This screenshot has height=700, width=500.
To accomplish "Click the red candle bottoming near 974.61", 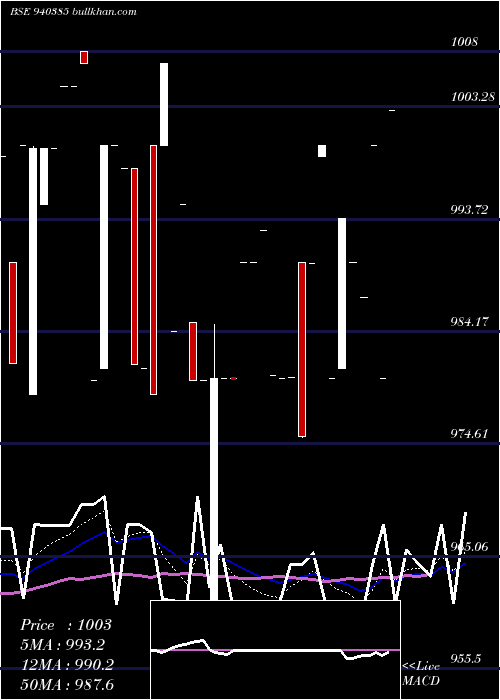I will click(x=302, y=349).
